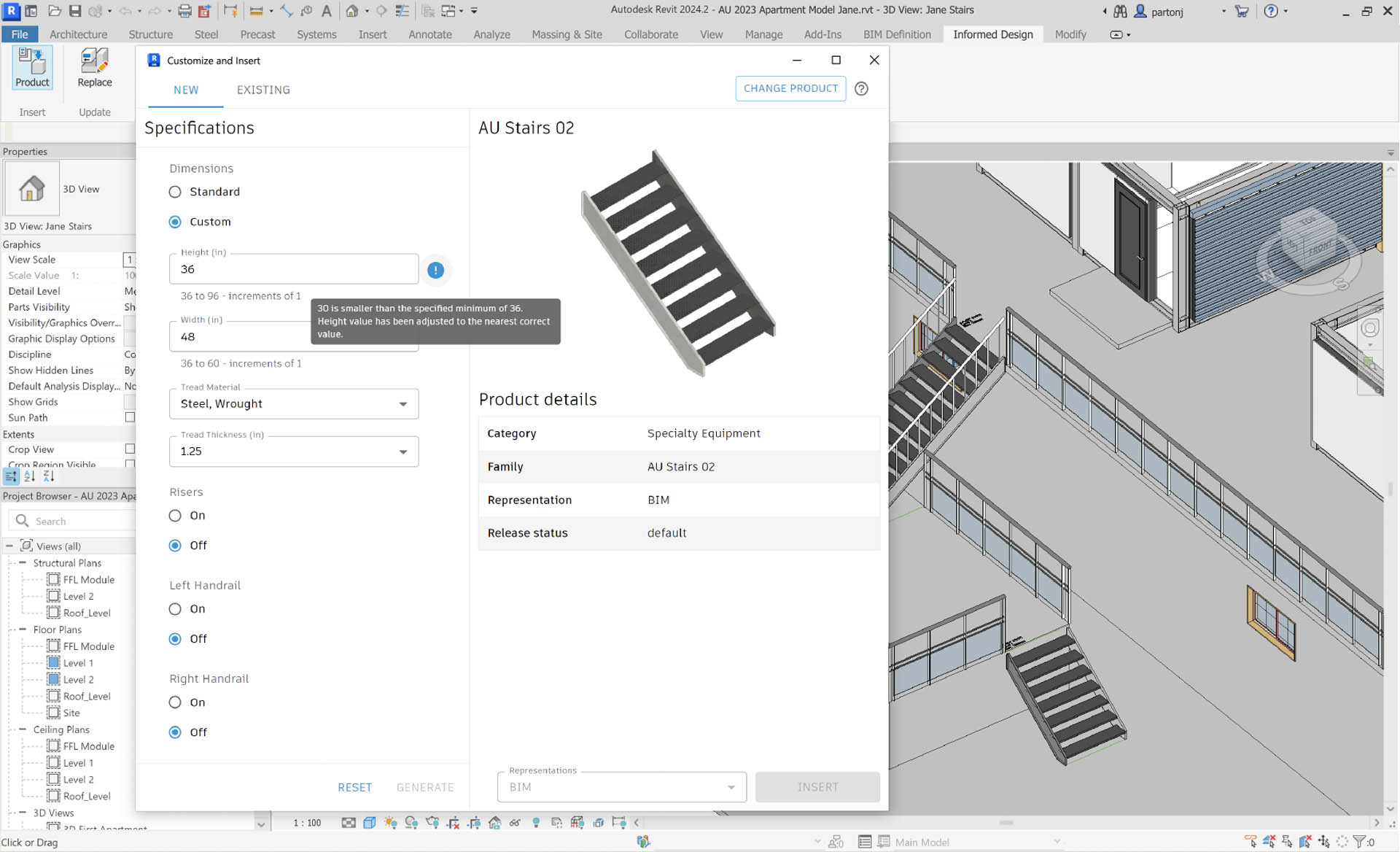Click the GENERATE button

tap(425, 787)
